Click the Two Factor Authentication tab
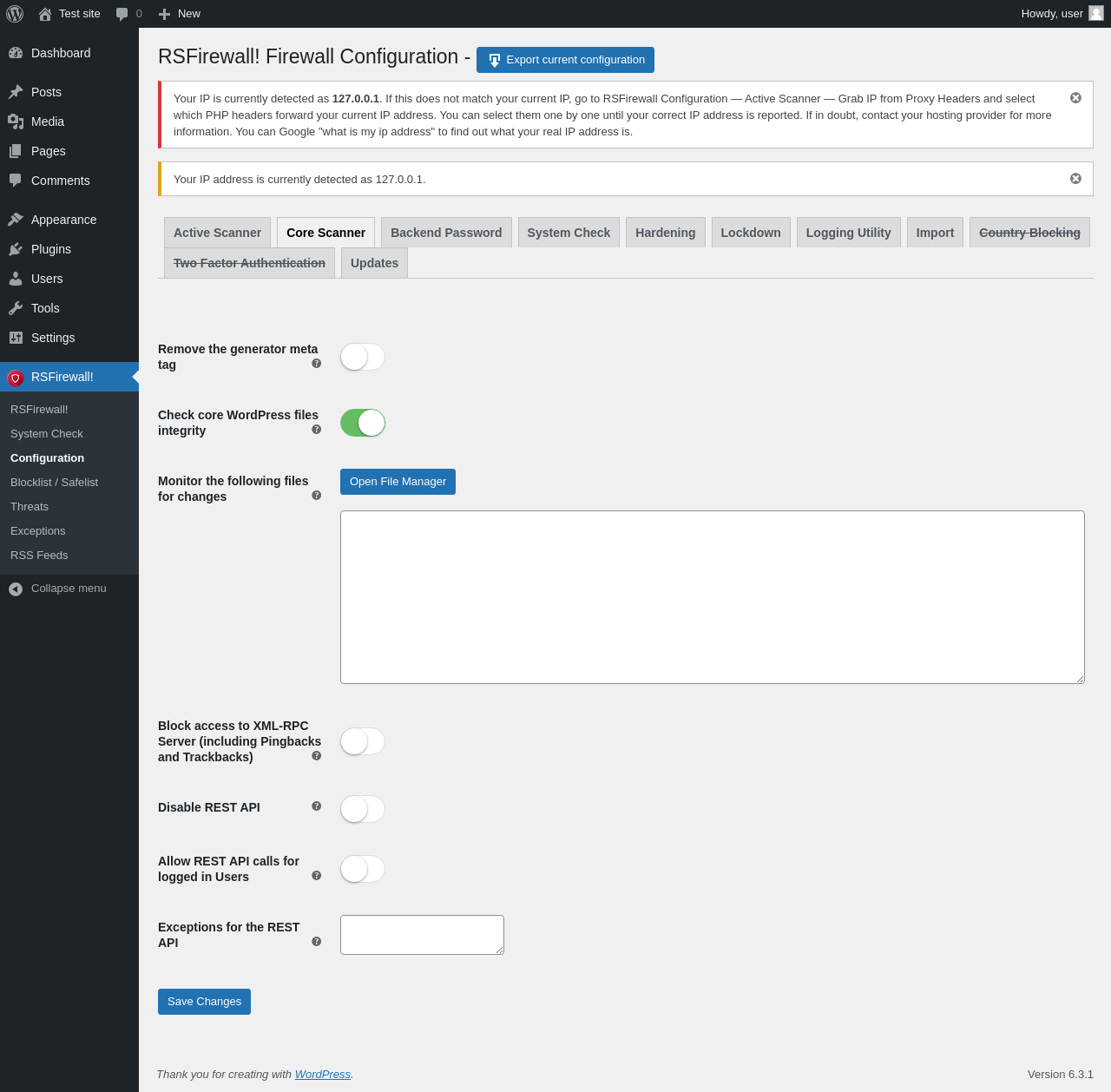The height and width of the screenshot is (1092, 1111). point(249,263)
